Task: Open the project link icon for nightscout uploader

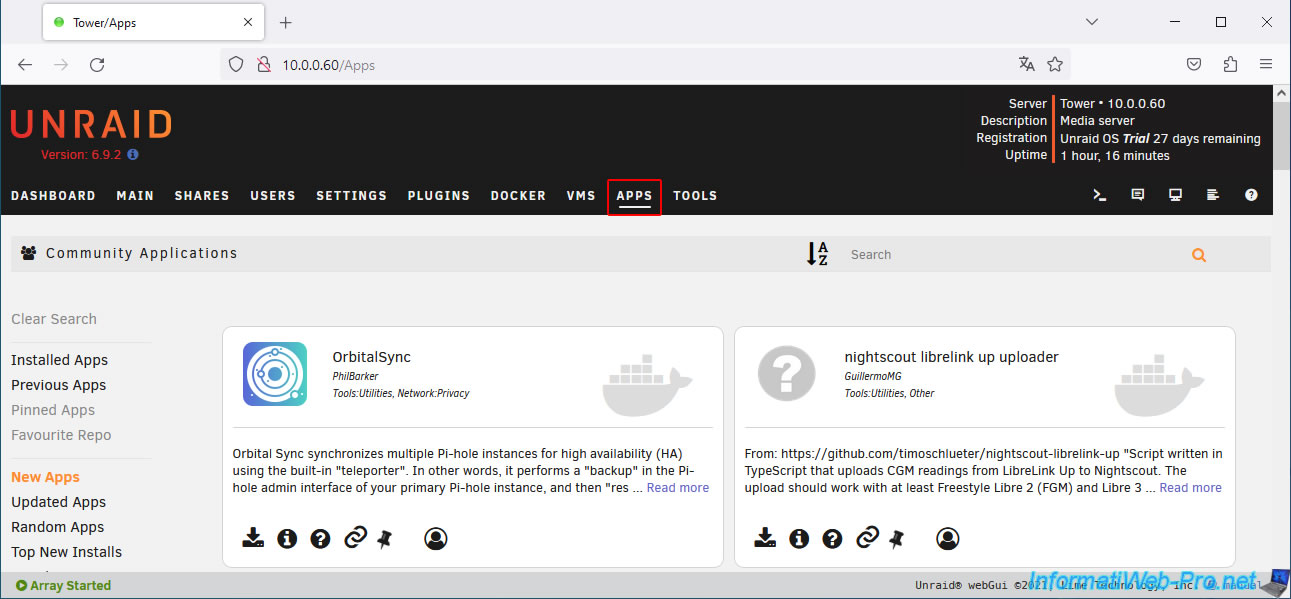Action: (867, 539)
